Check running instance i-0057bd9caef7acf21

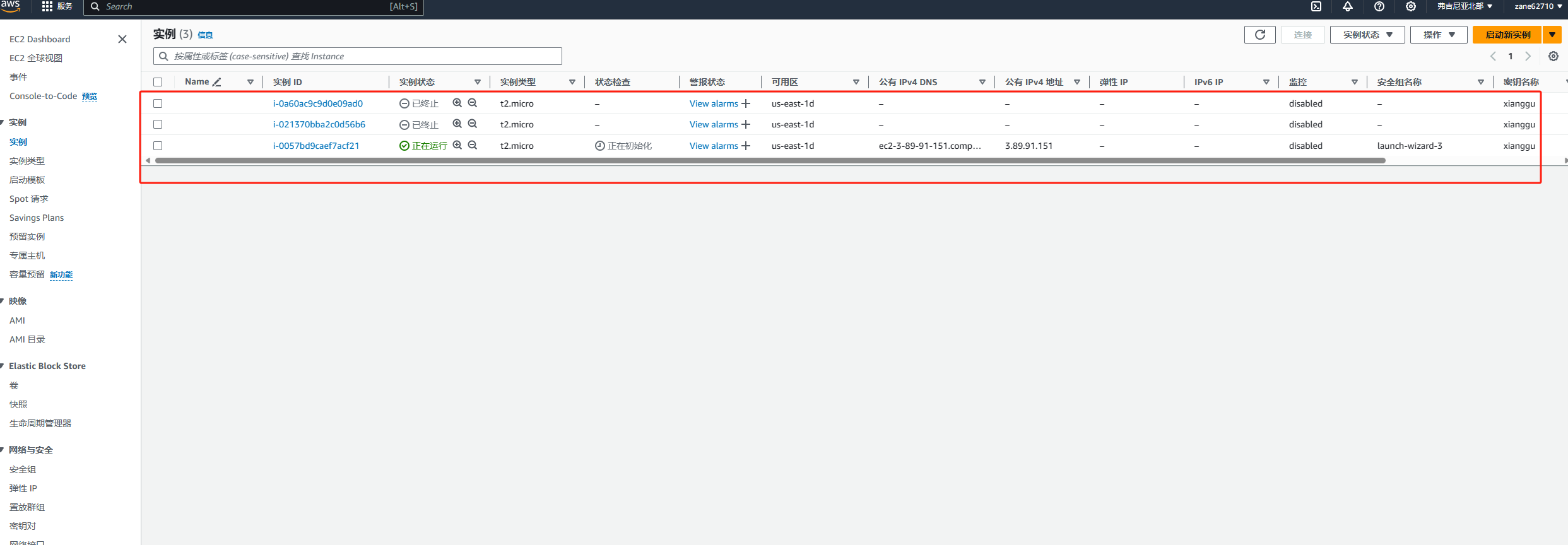[158, 146]
